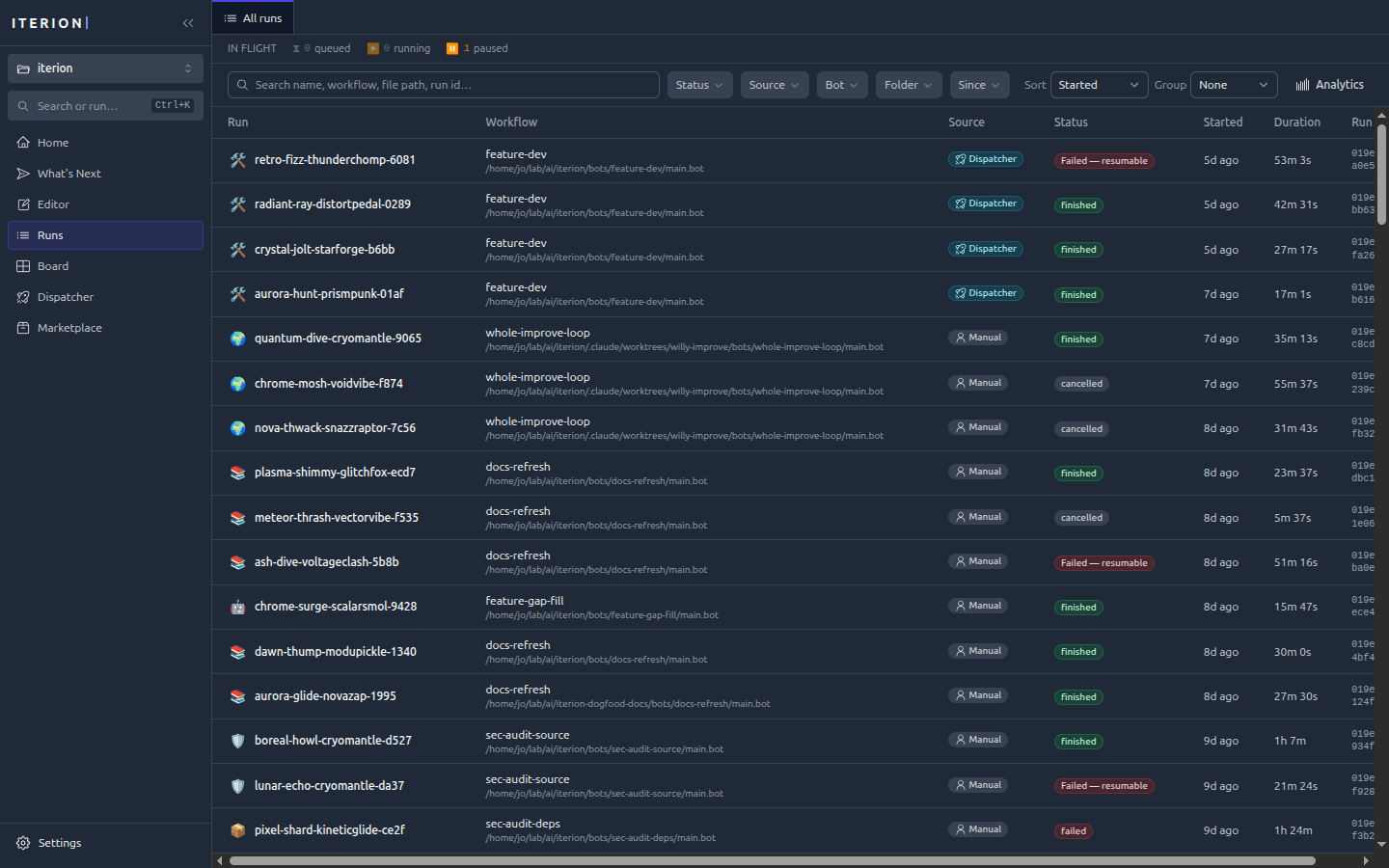This screenshot has width=1389, height=868.
Task: Click the globe icon of quantum-dive-cryomantle-9065
Action: click(x=238, y=339)
